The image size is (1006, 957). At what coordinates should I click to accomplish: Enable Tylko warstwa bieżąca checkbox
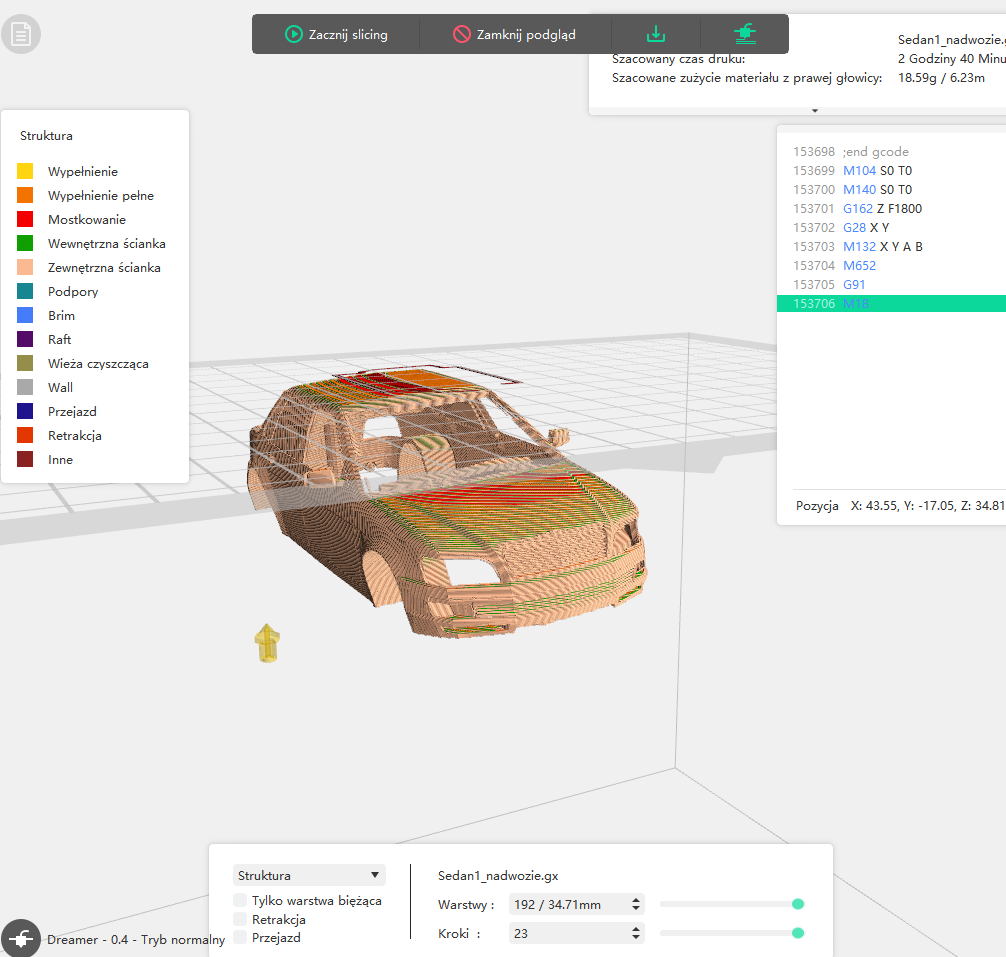coord(240,900)
